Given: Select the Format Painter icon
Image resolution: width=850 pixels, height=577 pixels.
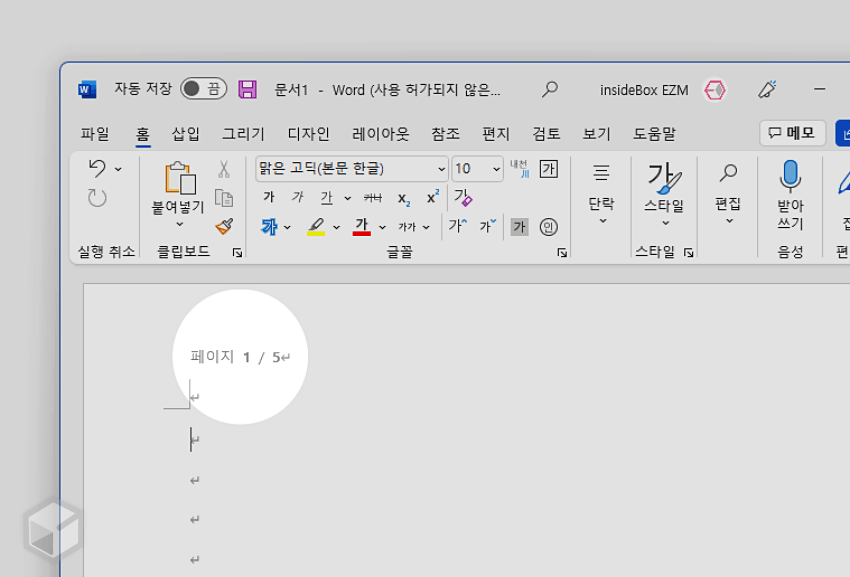Looking at the screenshot, I should point(225,226).
